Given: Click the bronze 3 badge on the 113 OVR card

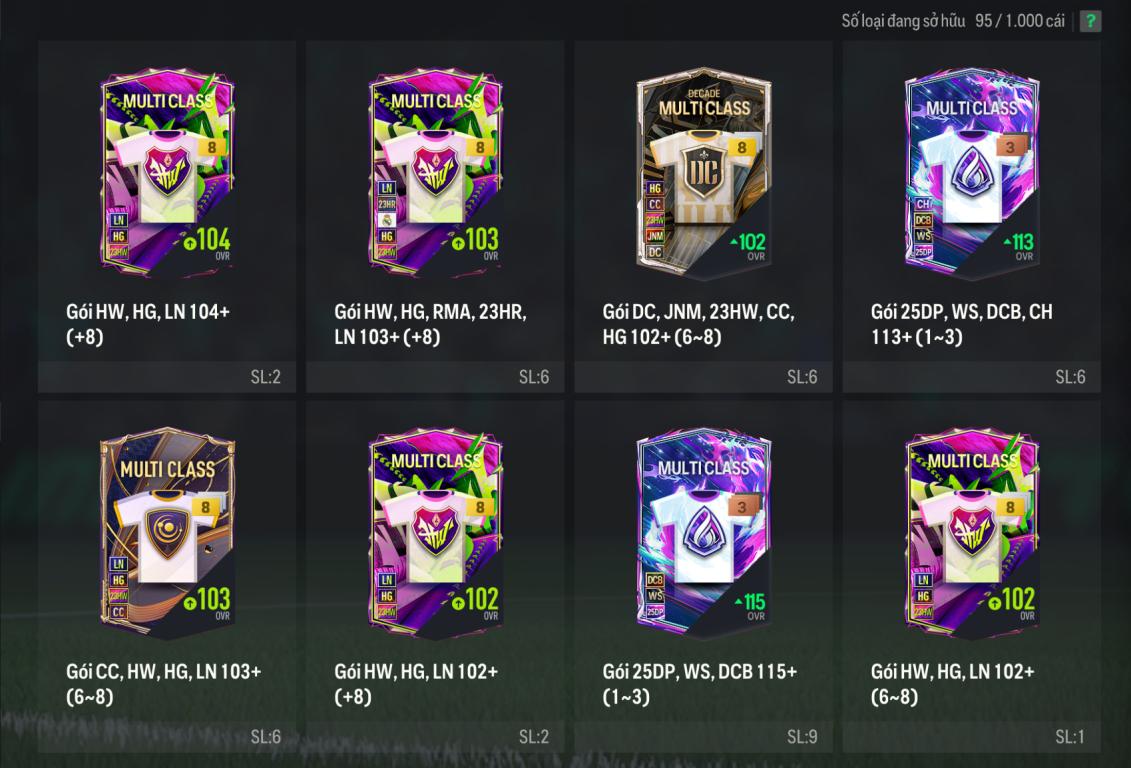Looking at the screenshot, I should (1011, 147).
